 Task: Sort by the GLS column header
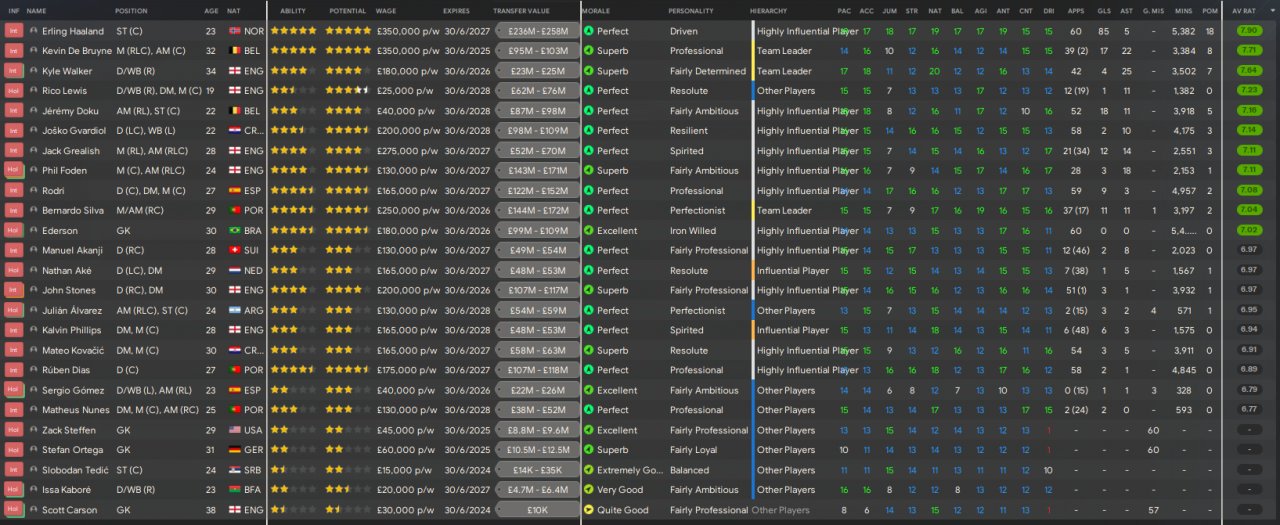[1103, 11]
